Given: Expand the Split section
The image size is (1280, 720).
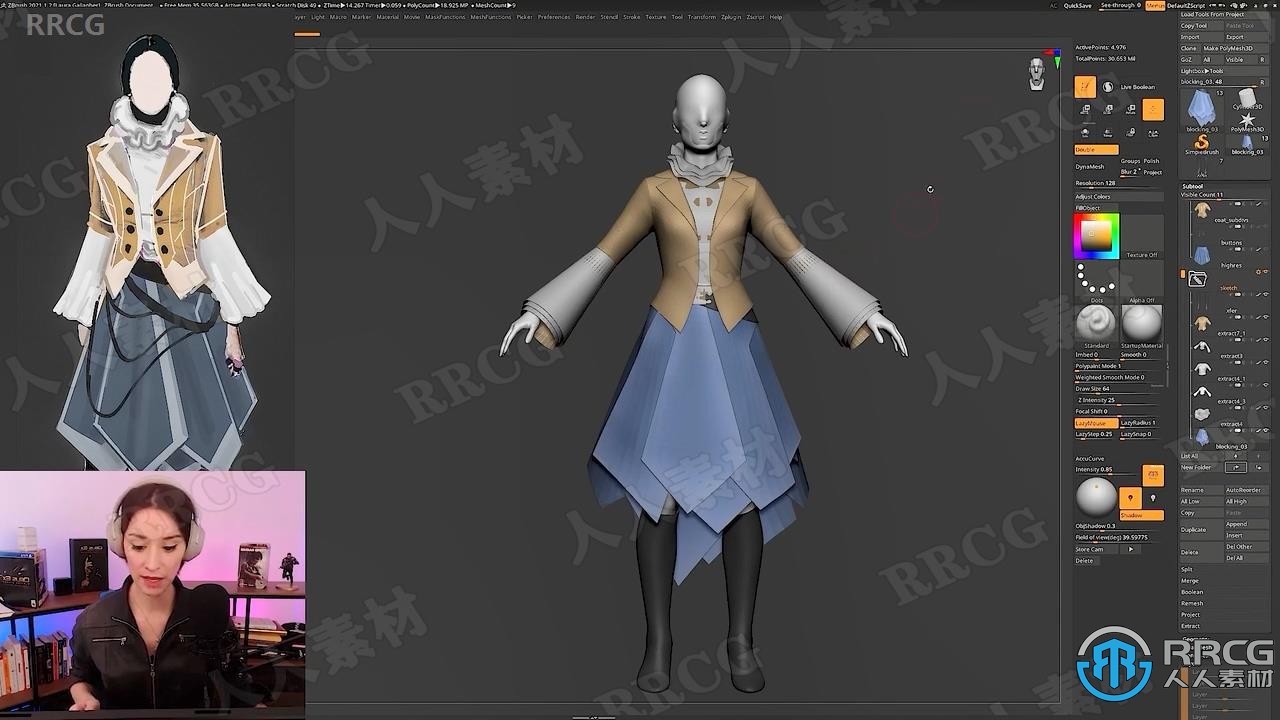Looking at the screenshot, I should tap(1187, 569).
